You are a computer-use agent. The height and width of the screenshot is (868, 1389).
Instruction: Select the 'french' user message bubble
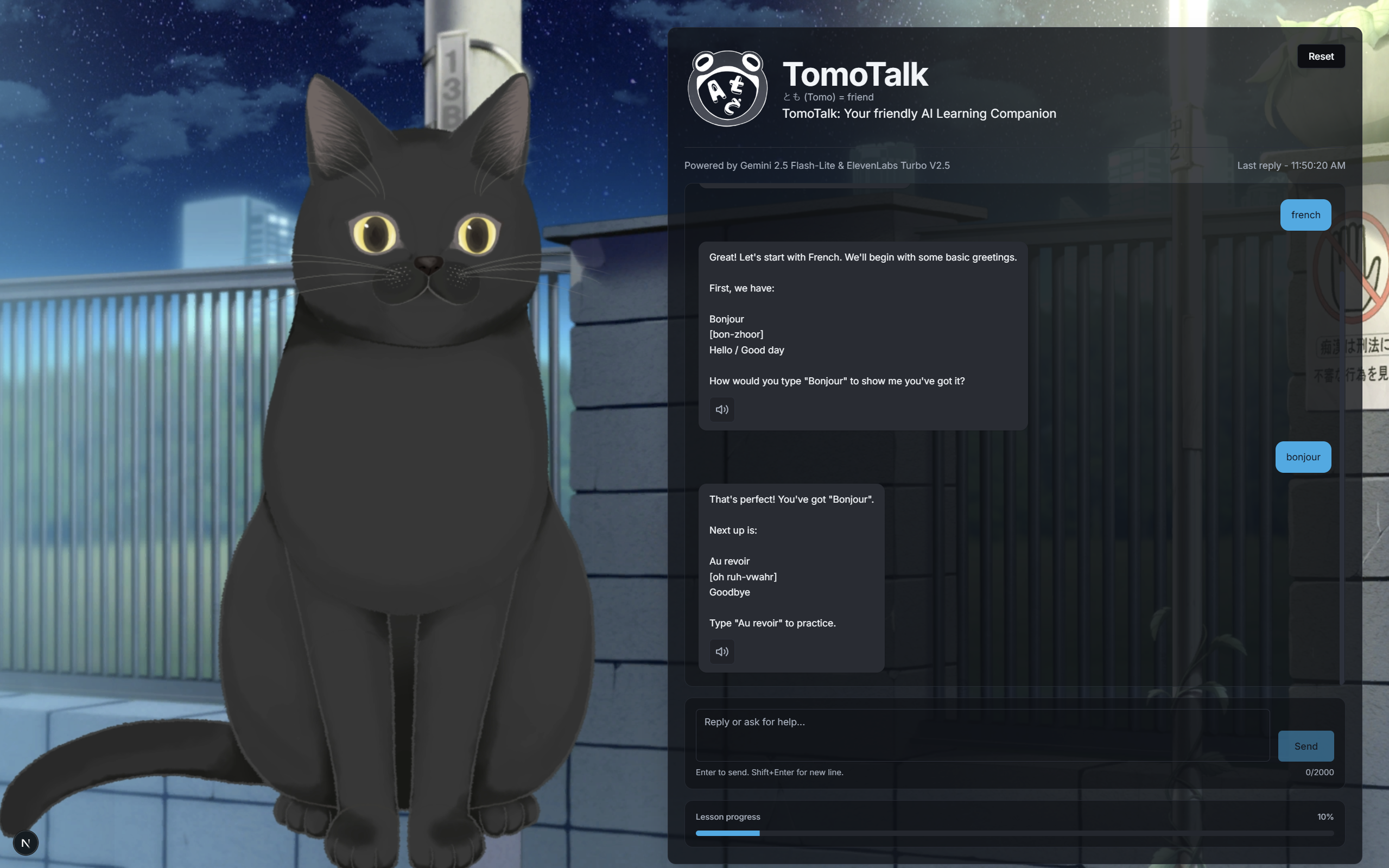(1305, 215)
